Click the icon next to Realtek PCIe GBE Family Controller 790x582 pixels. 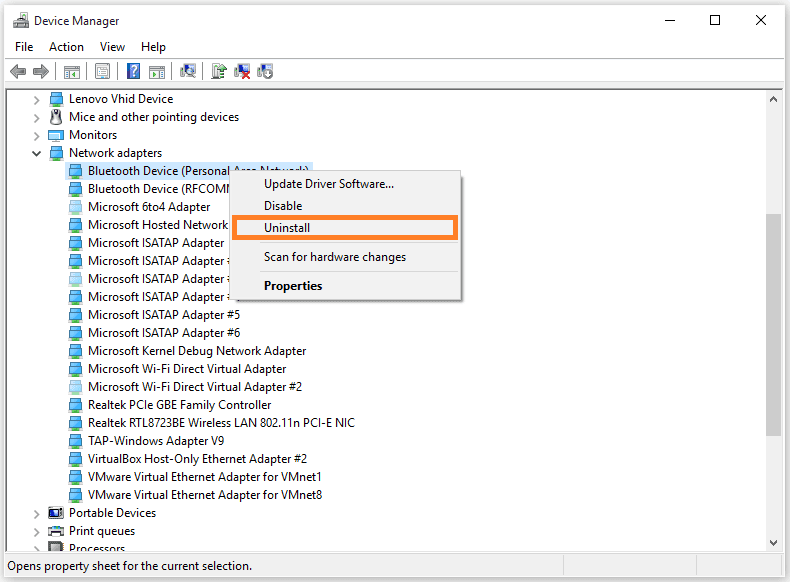click(x=76, y=405)
